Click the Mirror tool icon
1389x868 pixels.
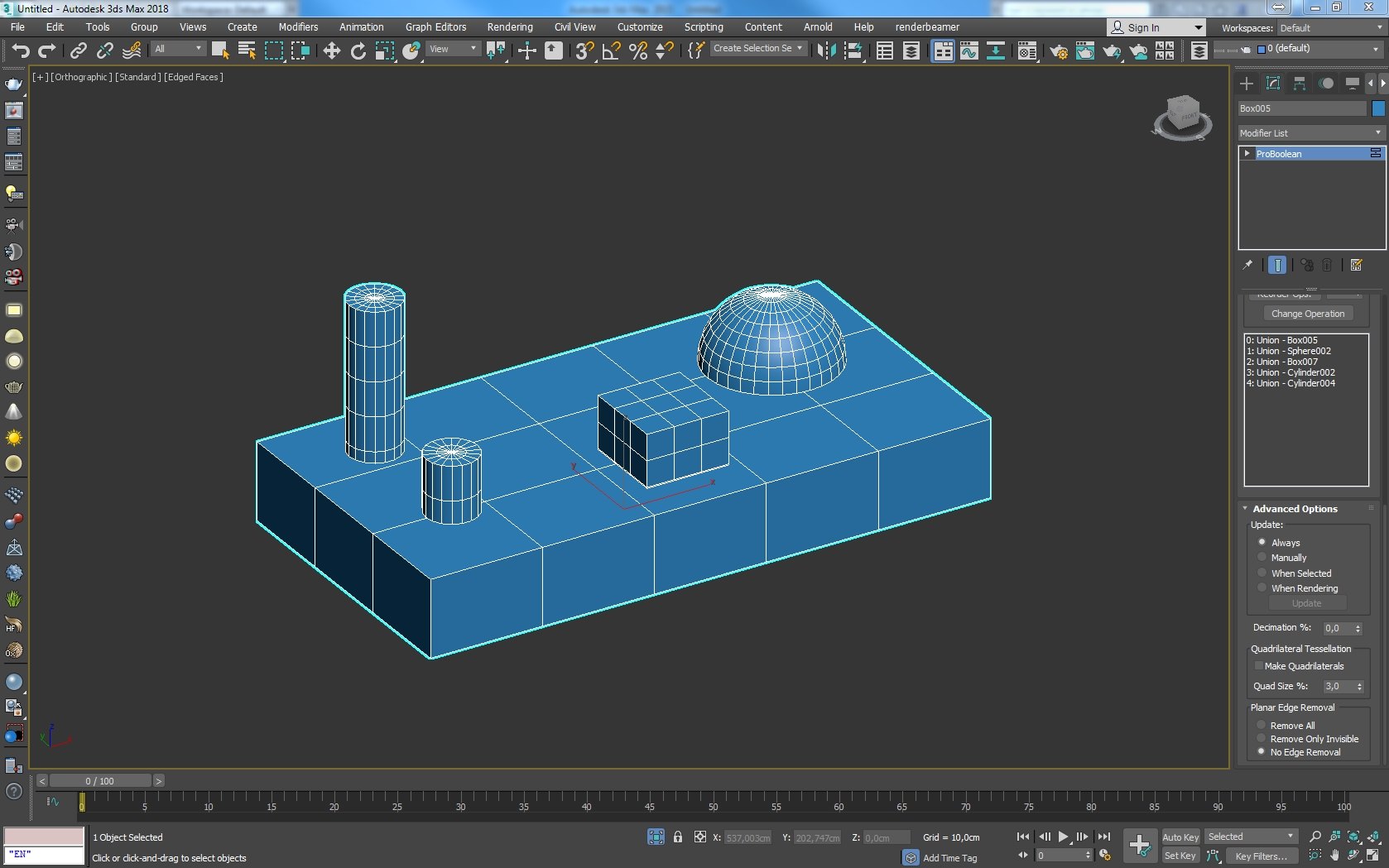(825, 50)
